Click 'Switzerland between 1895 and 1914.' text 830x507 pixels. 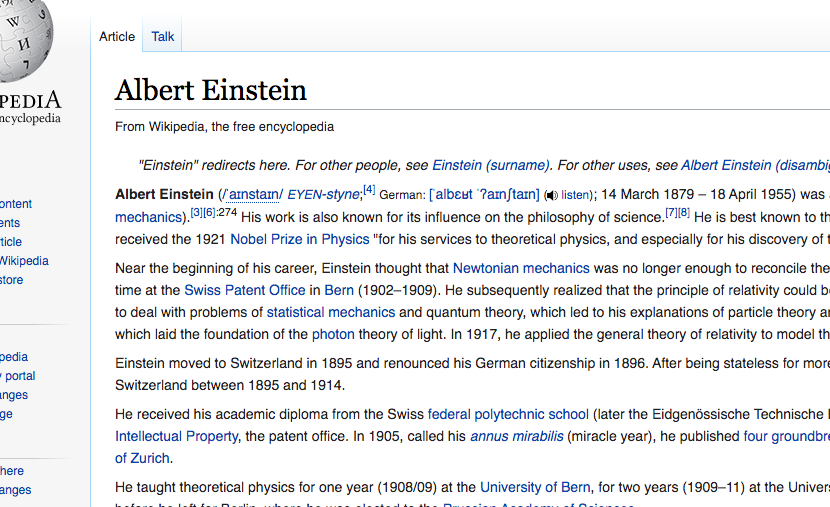[x=230, y=385]
